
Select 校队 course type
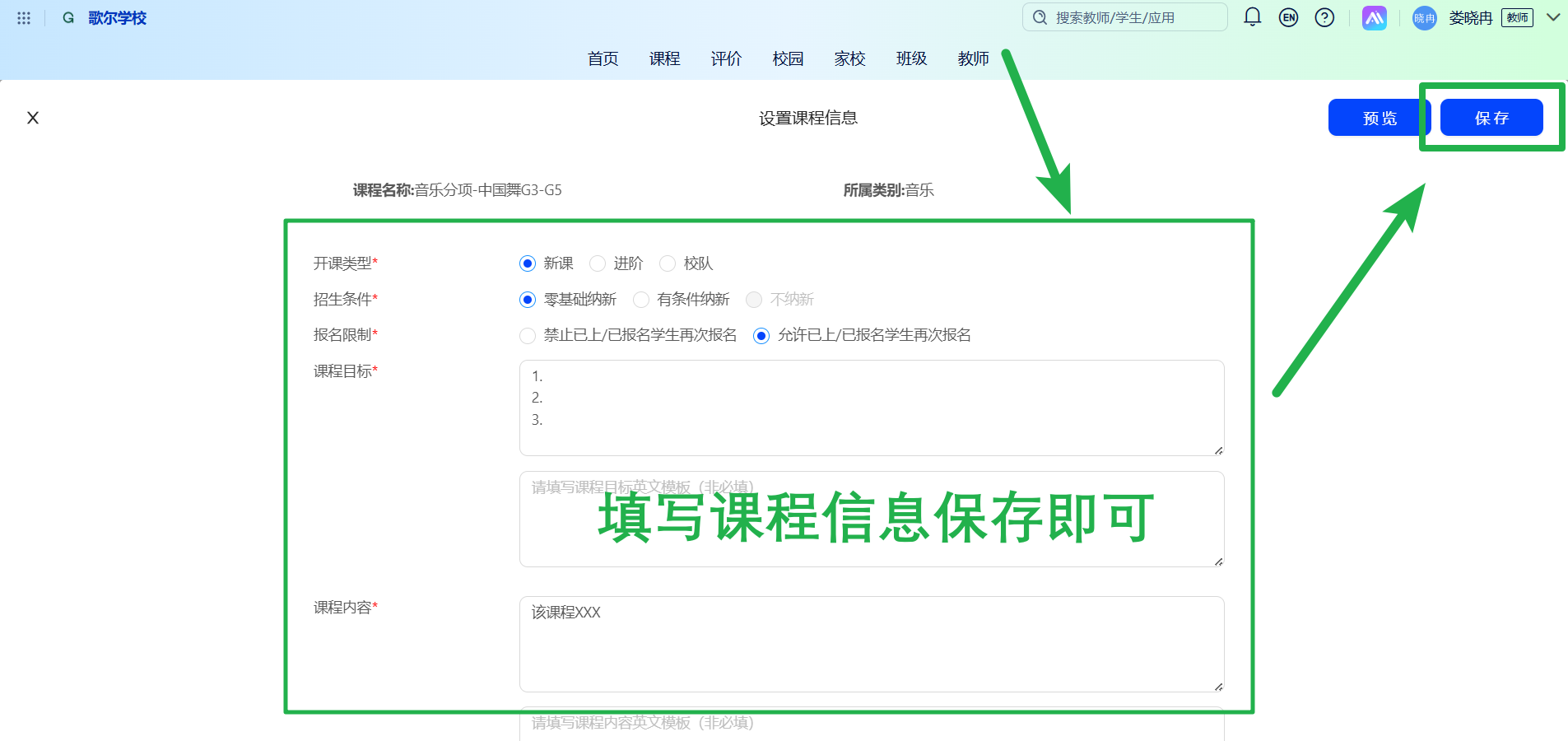click(668, 263)
